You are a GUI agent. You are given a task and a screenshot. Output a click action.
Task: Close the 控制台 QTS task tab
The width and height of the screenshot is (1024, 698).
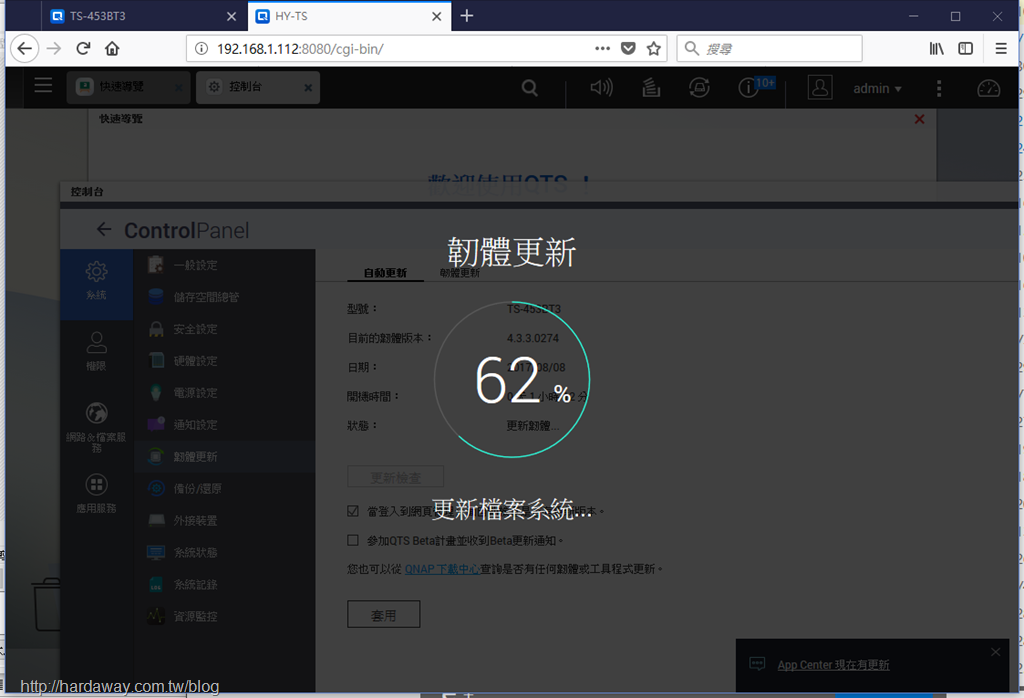pyautogui.click(x=308, y=87)
